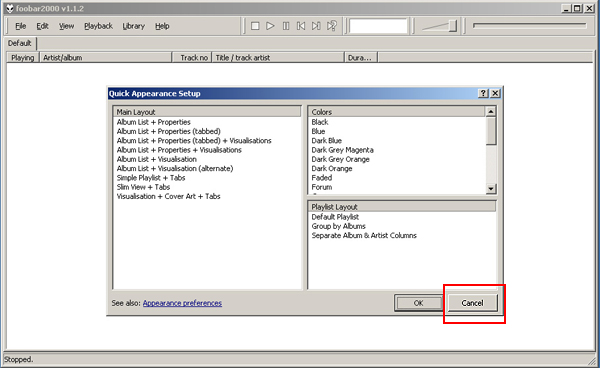This screenshot has height=368, width=600.
Task: Click the Previous track button
Action: [301, 26]
